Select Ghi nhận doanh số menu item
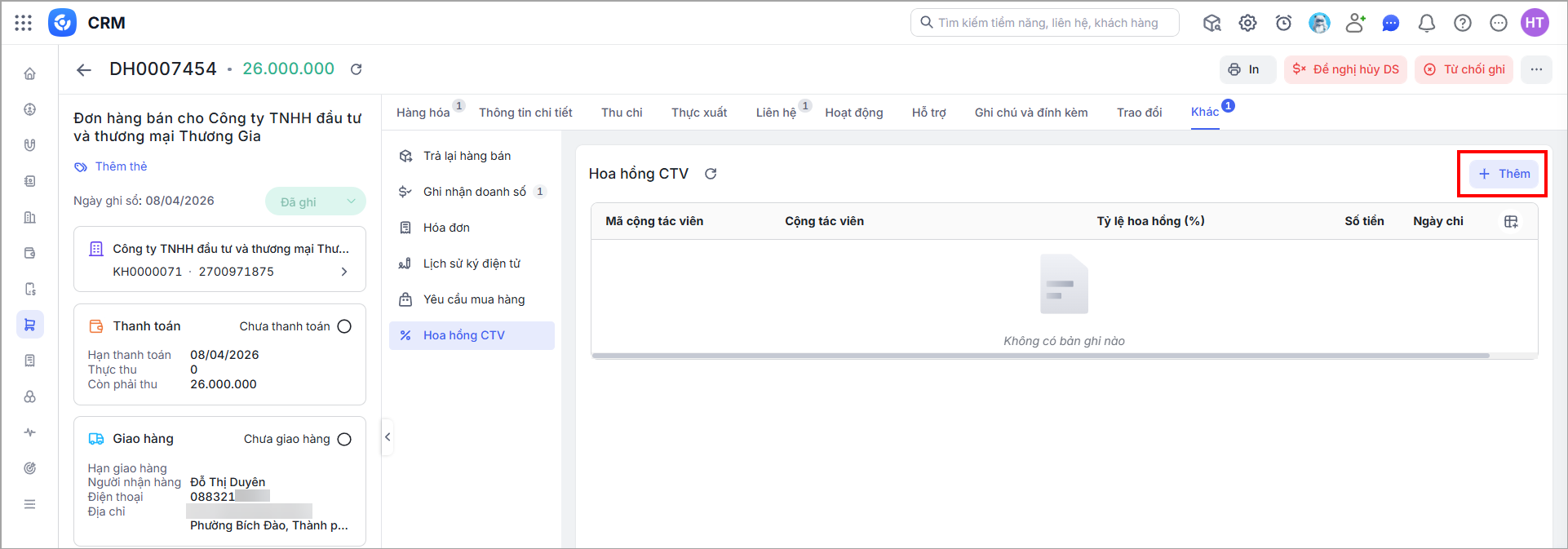 [474, 192]
